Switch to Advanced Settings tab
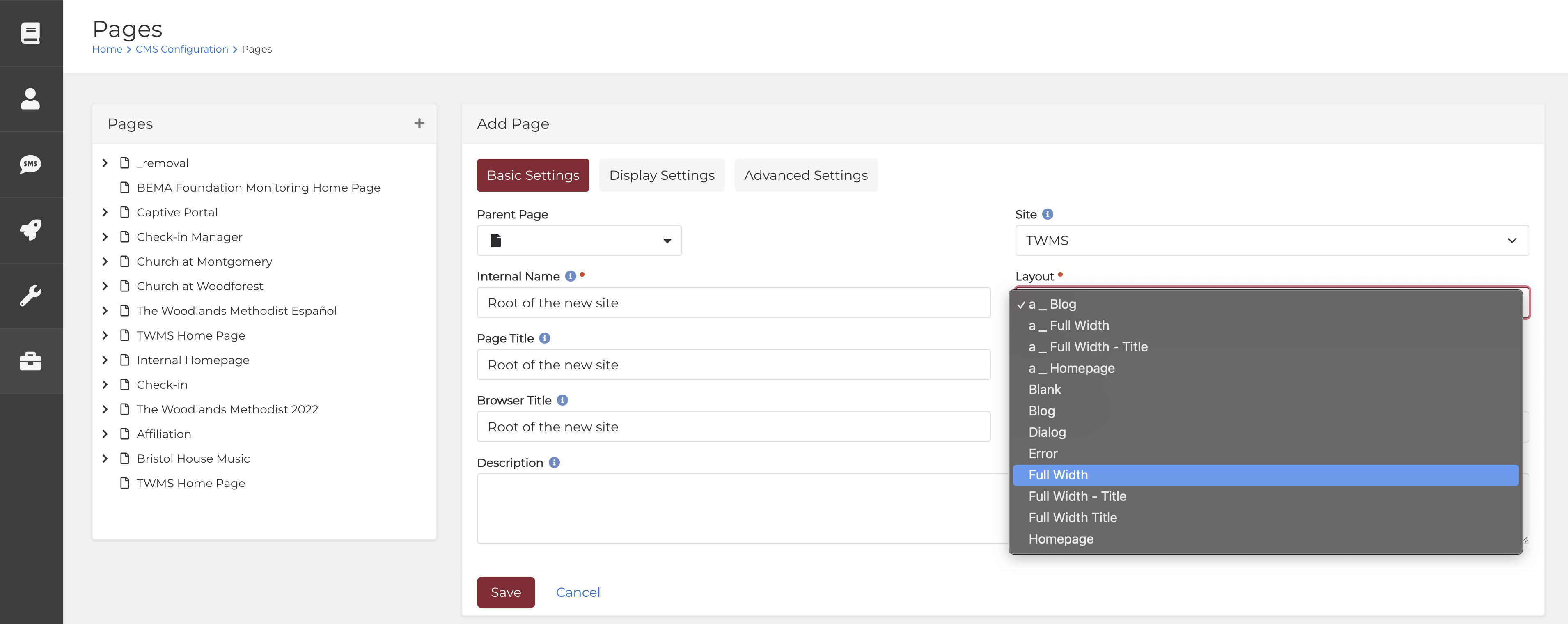Viewport: 1568px width, 624px height. pyautogui.click(x=806, y=175)
